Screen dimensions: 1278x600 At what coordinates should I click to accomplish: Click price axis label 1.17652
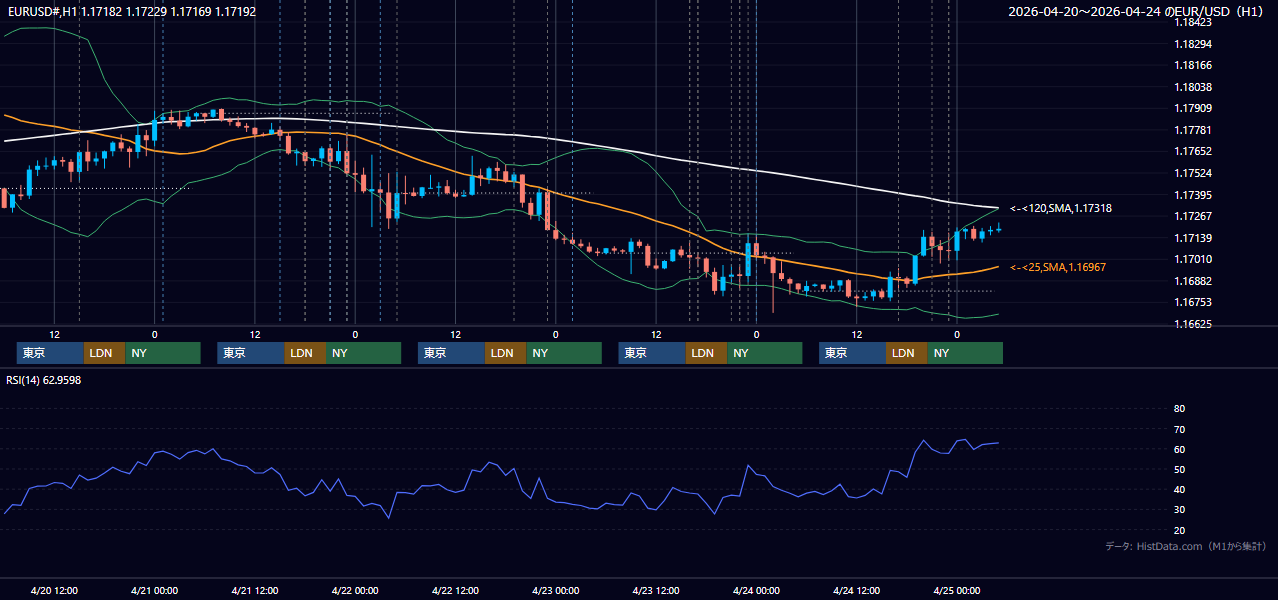click(1194, 151)
